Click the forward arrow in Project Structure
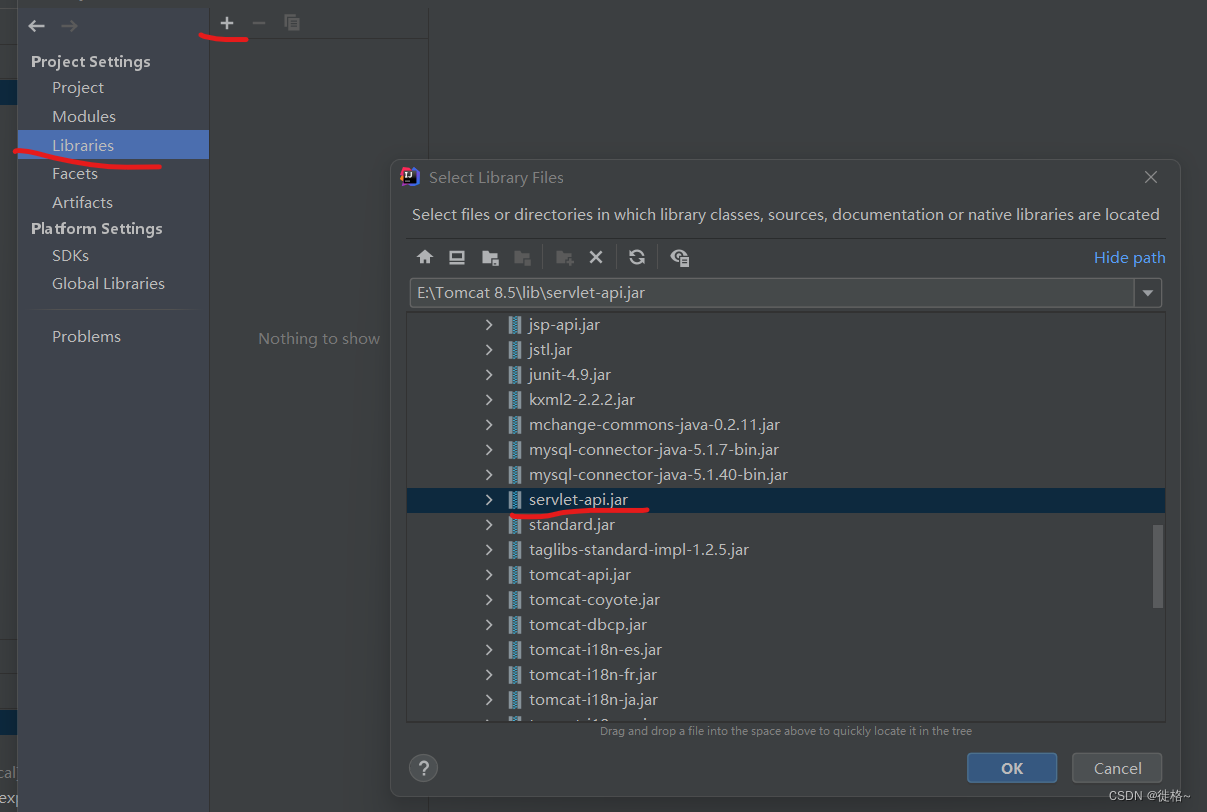Viewport: 1207px width, 812px height. coord(69,26)
